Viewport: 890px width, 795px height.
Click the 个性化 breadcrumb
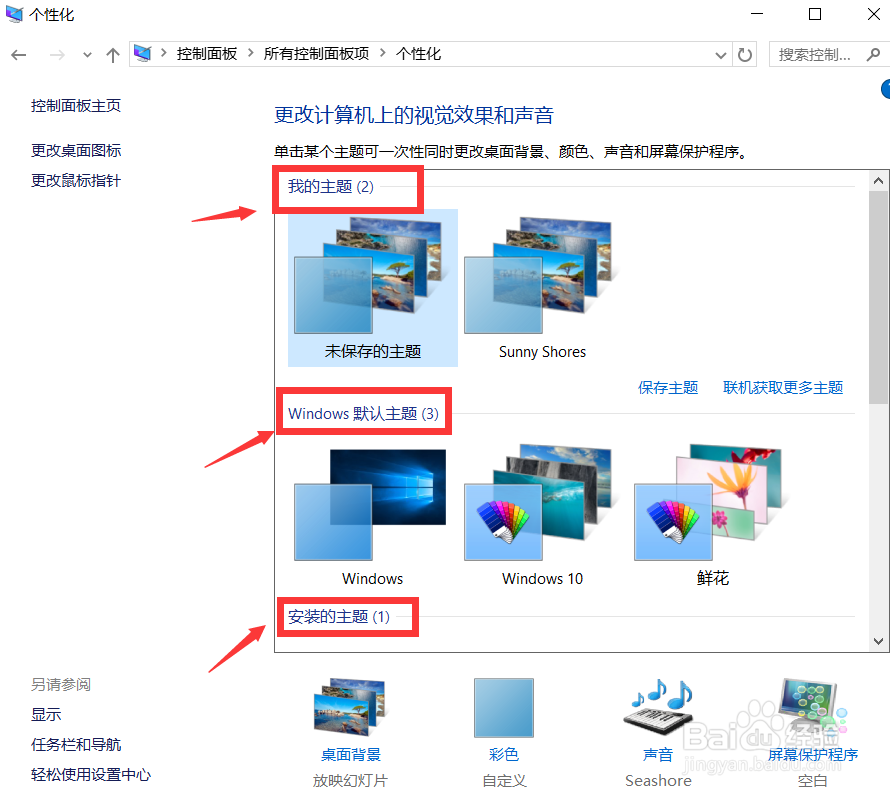coord(418,54)
